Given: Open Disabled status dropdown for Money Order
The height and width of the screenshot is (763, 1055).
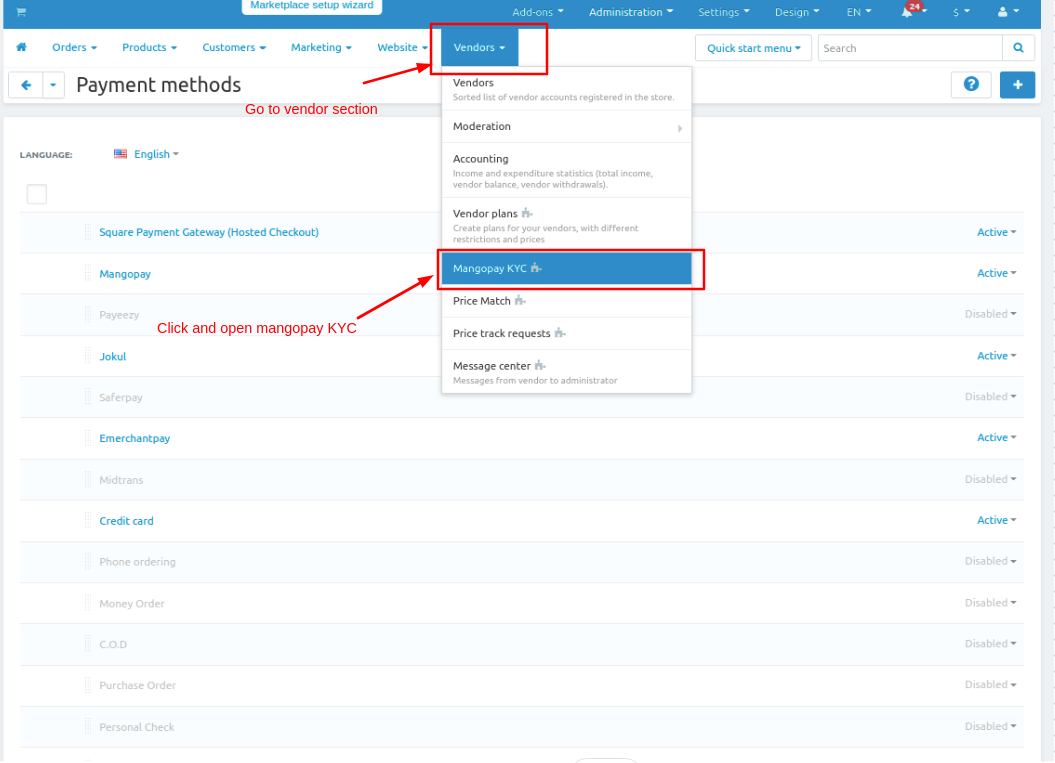Looking at the screenshot, I should tap(990, 603).
